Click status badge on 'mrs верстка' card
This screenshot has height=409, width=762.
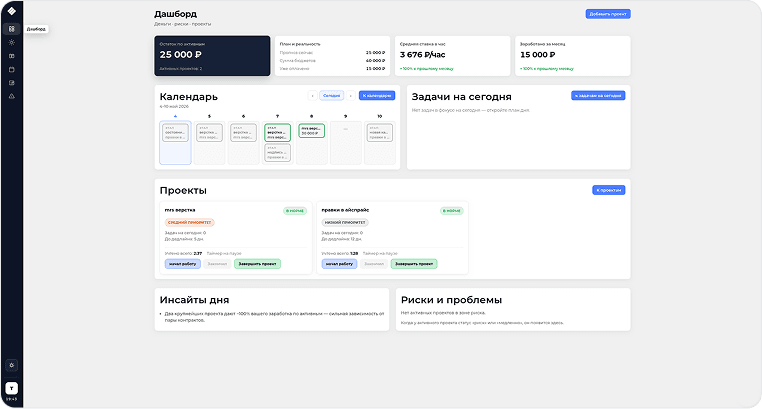click(295, 211)
